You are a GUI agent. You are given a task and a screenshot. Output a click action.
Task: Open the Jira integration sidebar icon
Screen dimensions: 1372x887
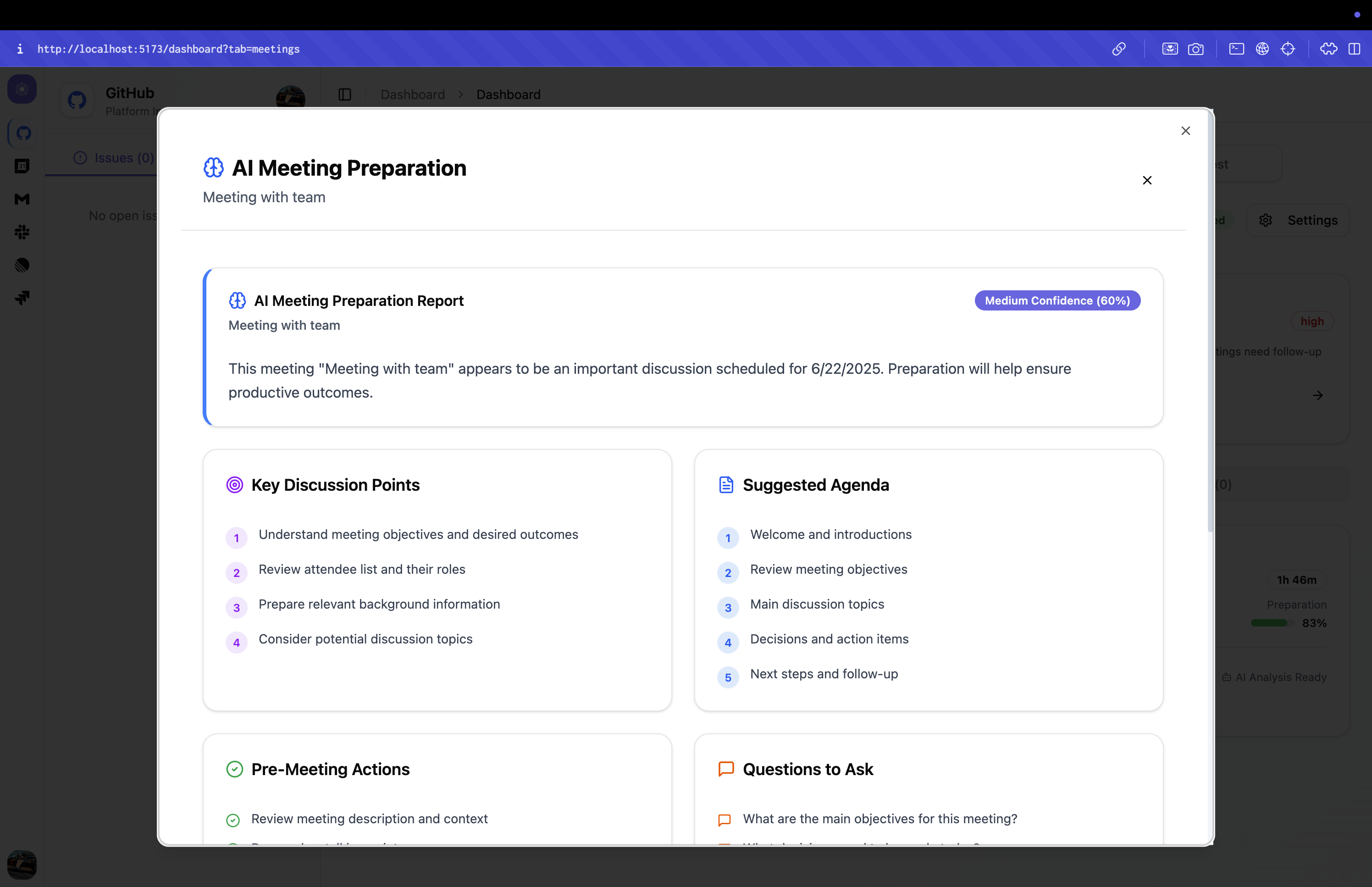pyautogui.click(x=22, y=298)
